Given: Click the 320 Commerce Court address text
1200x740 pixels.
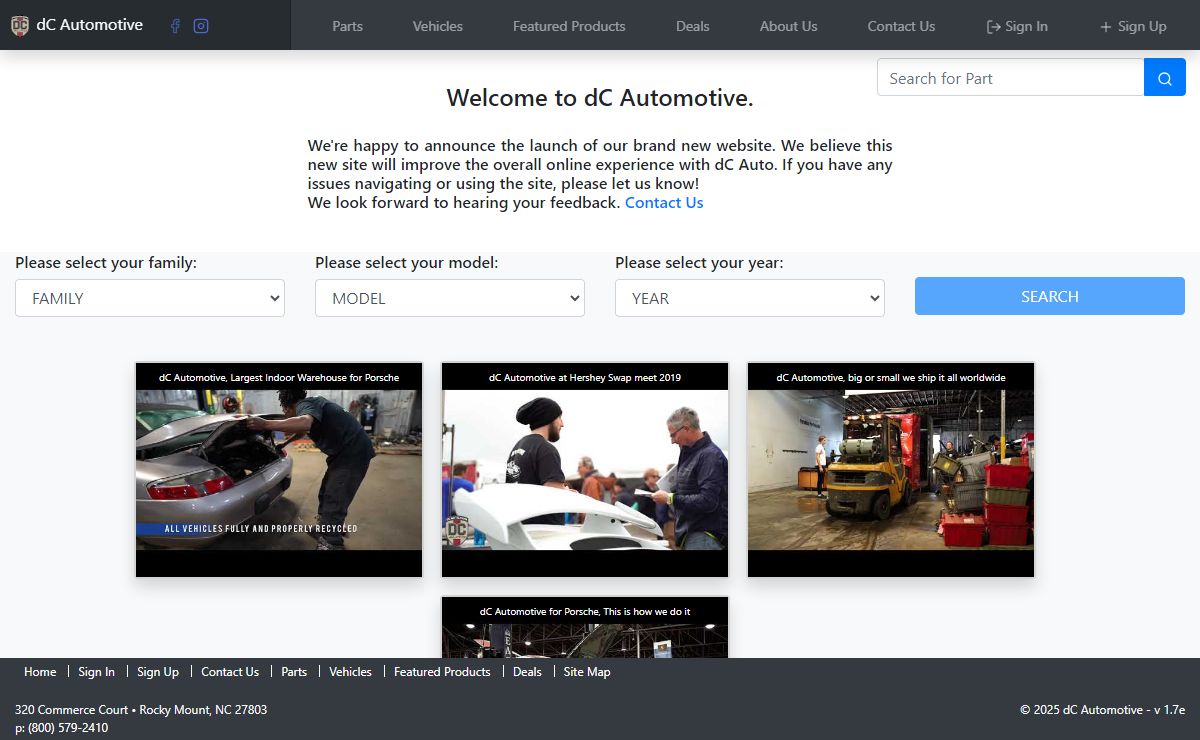Looking at the screenshot, I should pyautogui.click(x=141, y=710).
